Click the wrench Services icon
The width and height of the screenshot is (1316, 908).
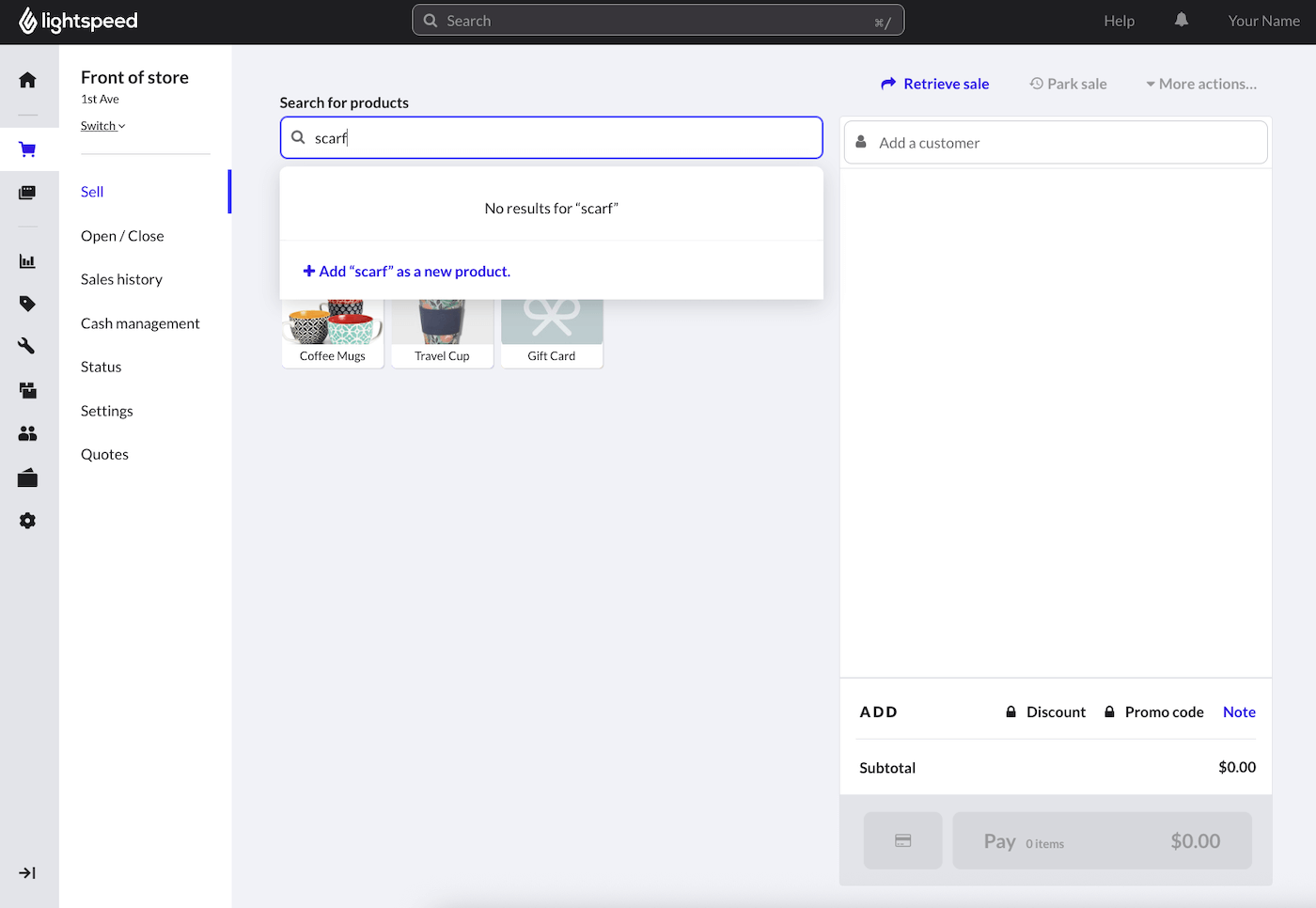pyautogui.click(x=27, y=346)
